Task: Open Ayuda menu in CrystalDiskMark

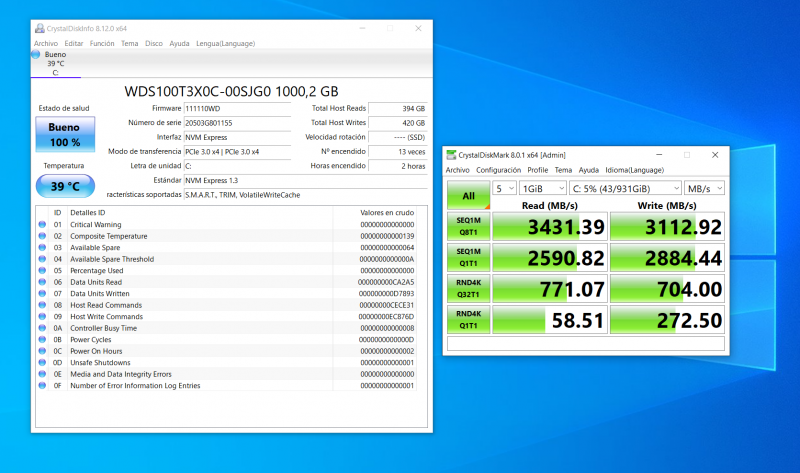Action: [x=589, y=170]
